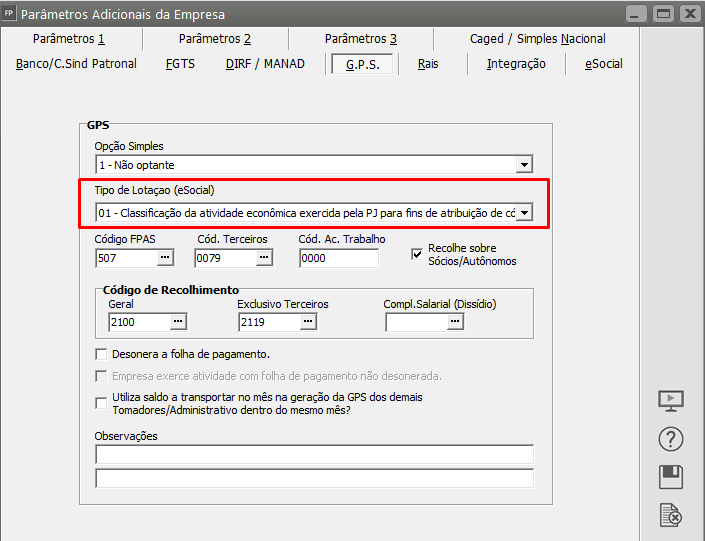Uncheck Recolhe sobre Sócios/Autônomos
Screen dimensions: 705x541
(418, 254)
